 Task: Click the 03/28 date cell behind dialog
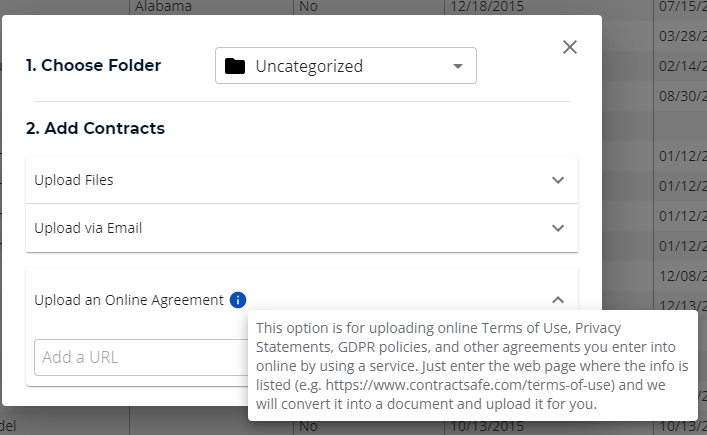(x=683, y=36)
